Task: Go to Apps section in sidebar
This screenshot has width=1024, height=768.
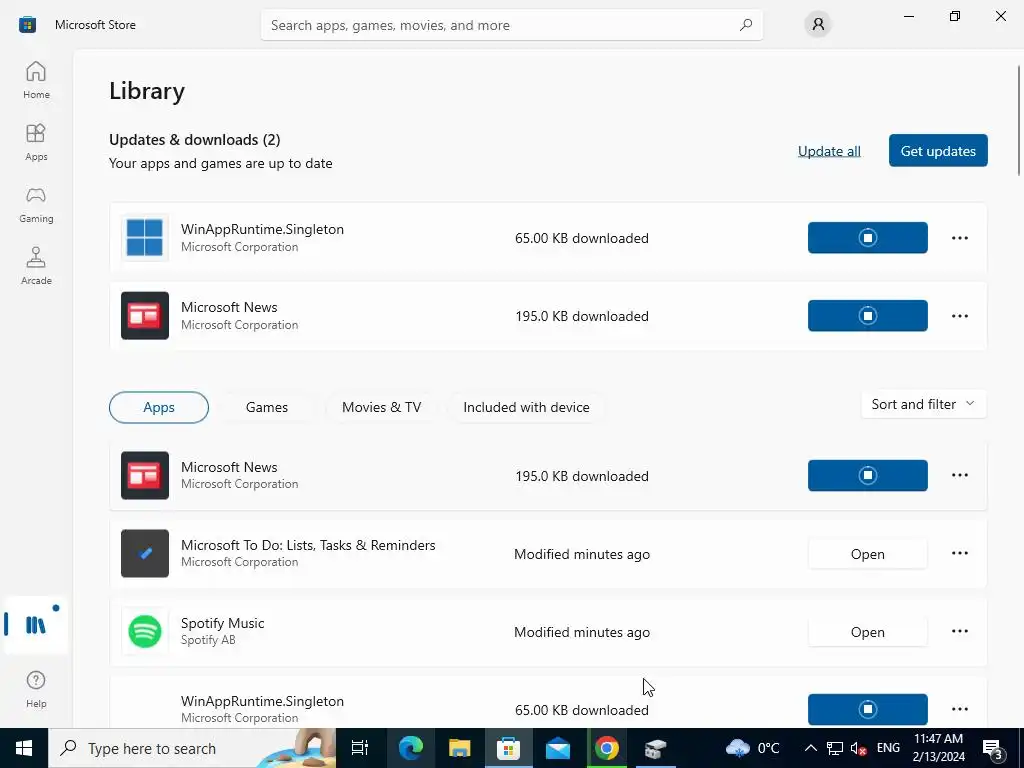Action: tap(36, 142)
